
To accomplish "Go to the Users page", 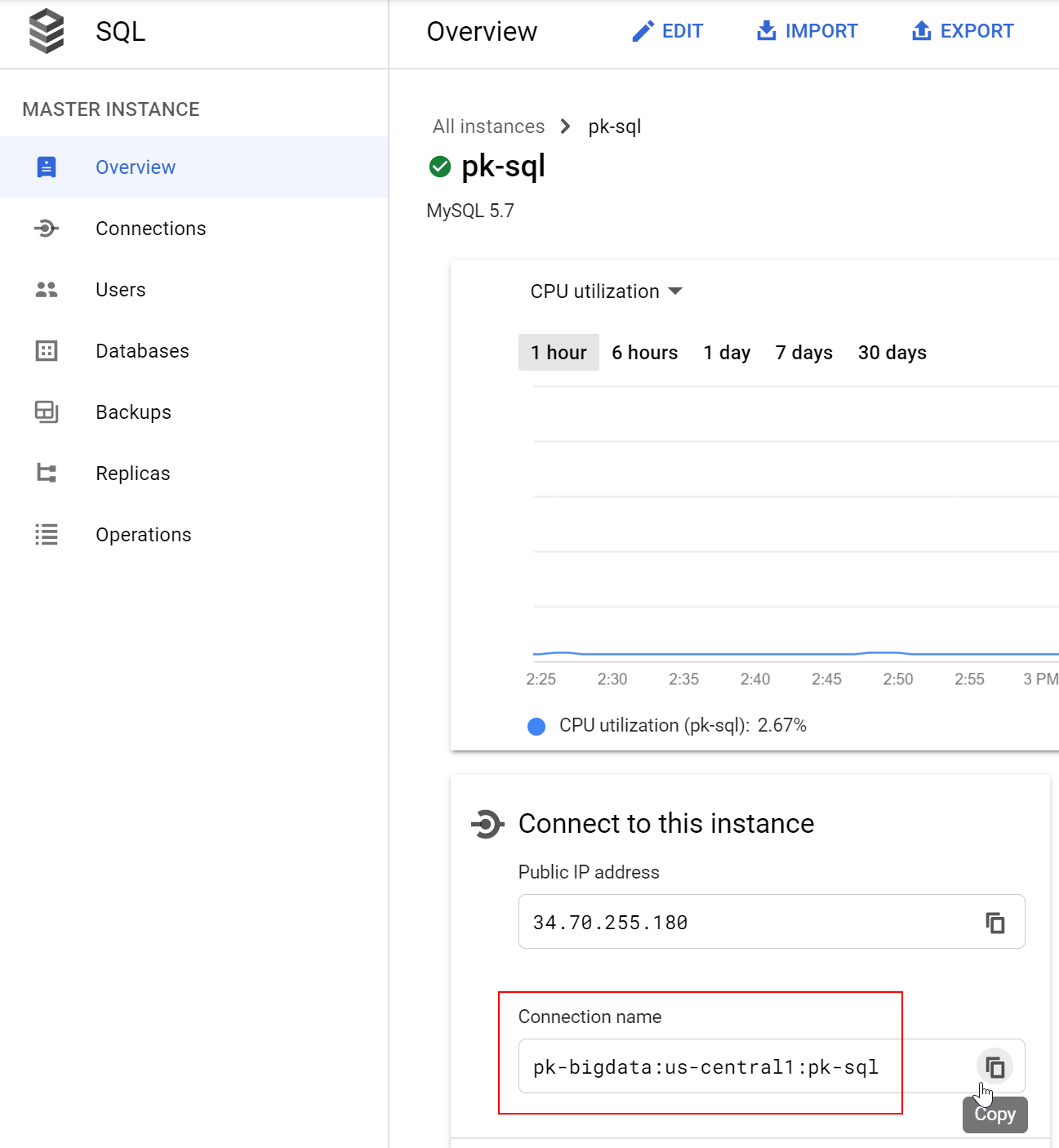I will click(x=194, y=290).
